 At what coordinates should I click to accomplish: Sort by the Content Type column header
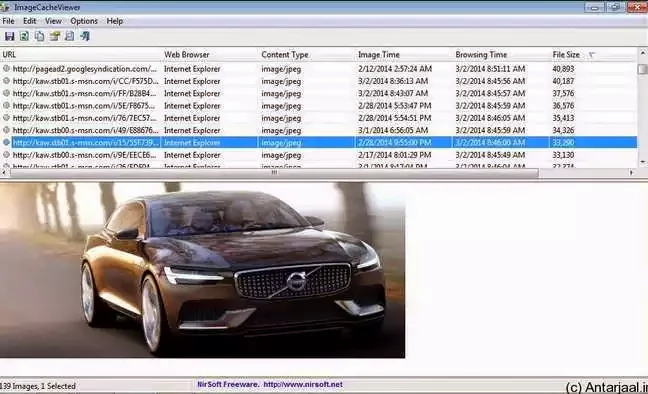click(x=307, y=55)
